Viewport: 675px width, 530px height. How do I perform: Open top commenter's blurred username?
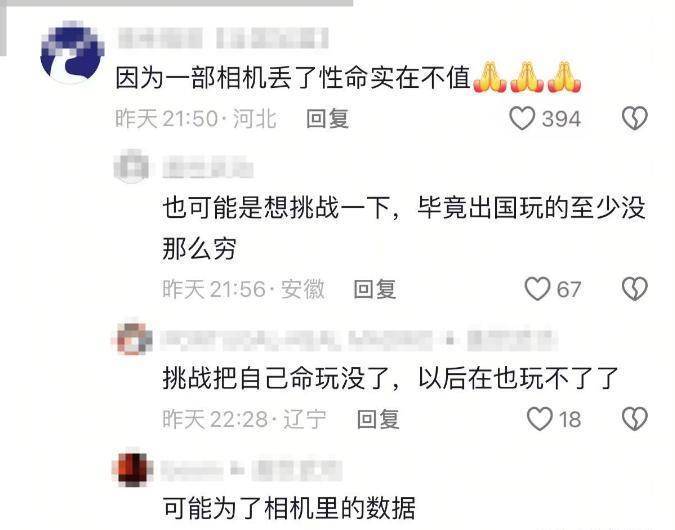click(223, 38)
